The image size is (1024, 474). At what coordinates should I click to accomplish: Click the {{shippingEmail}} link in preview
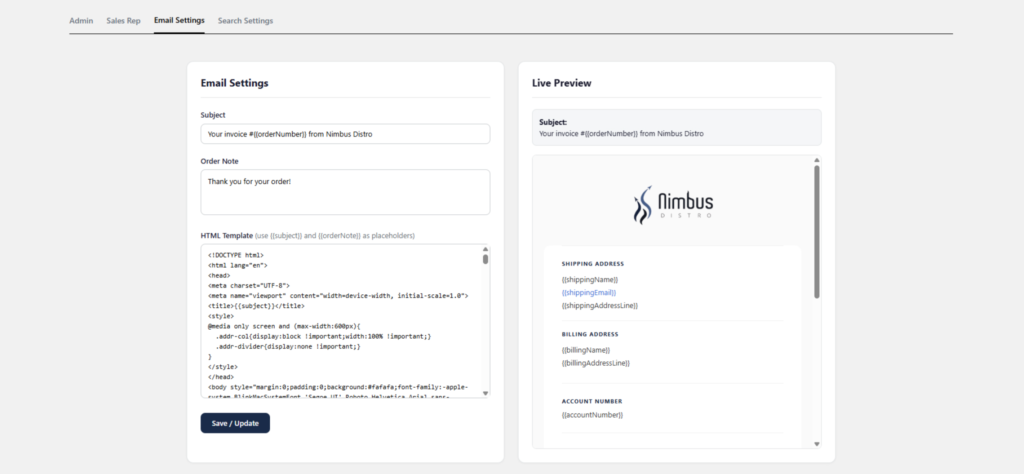588,292
